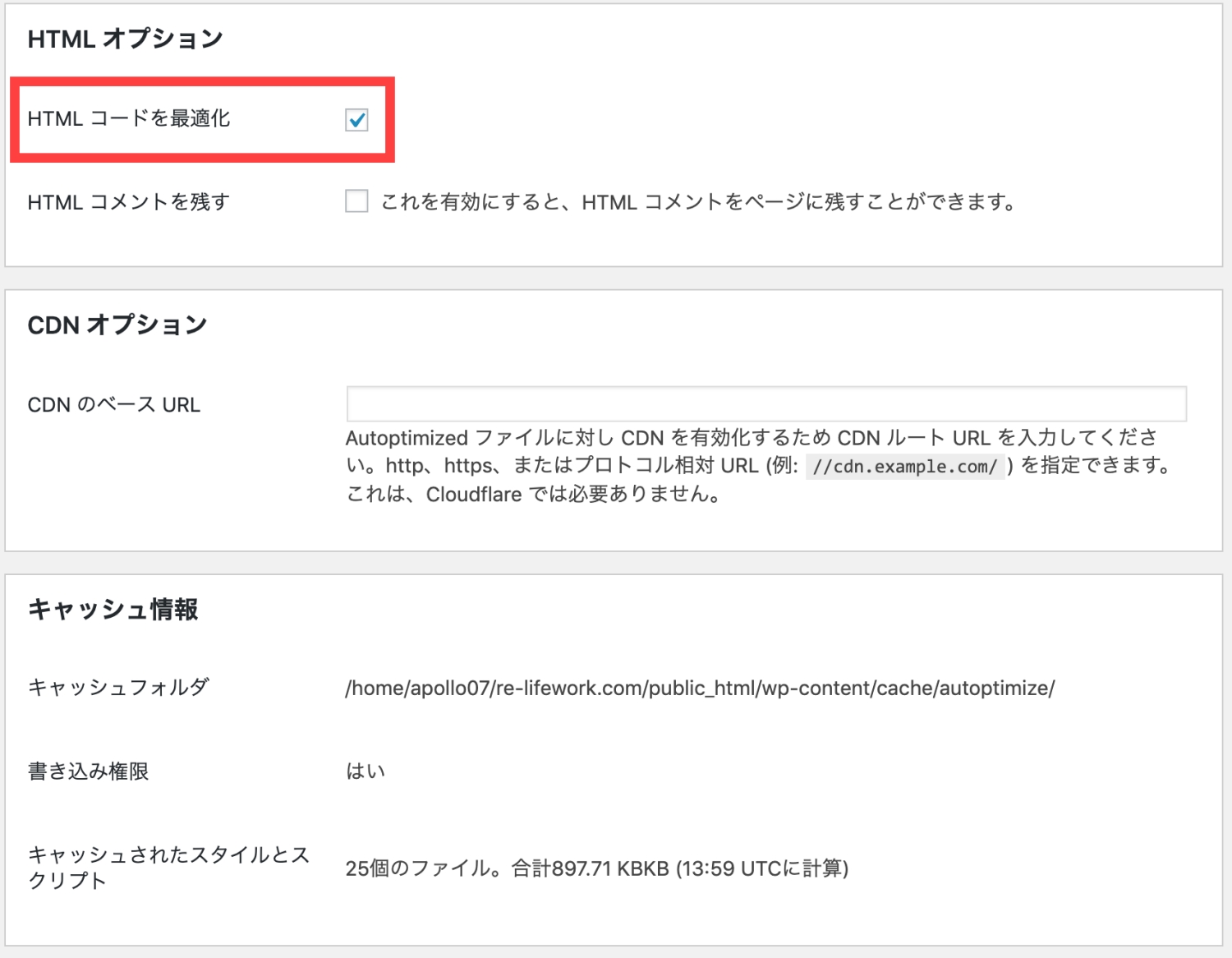
Task: Click the キャッシュフォルダ label
Action: point(118,687)
